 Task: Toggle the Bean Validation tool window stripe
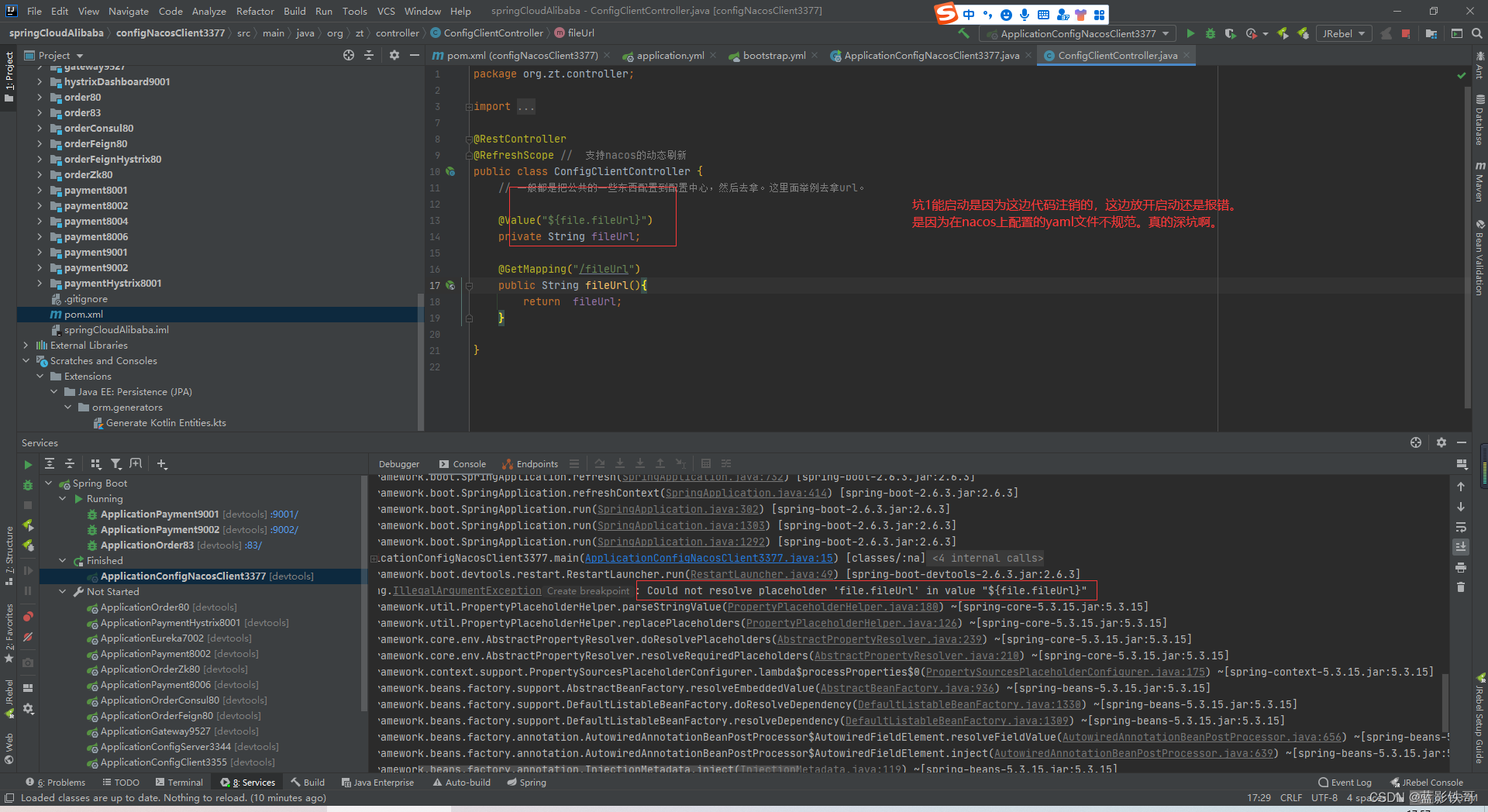coord(1479,257)
